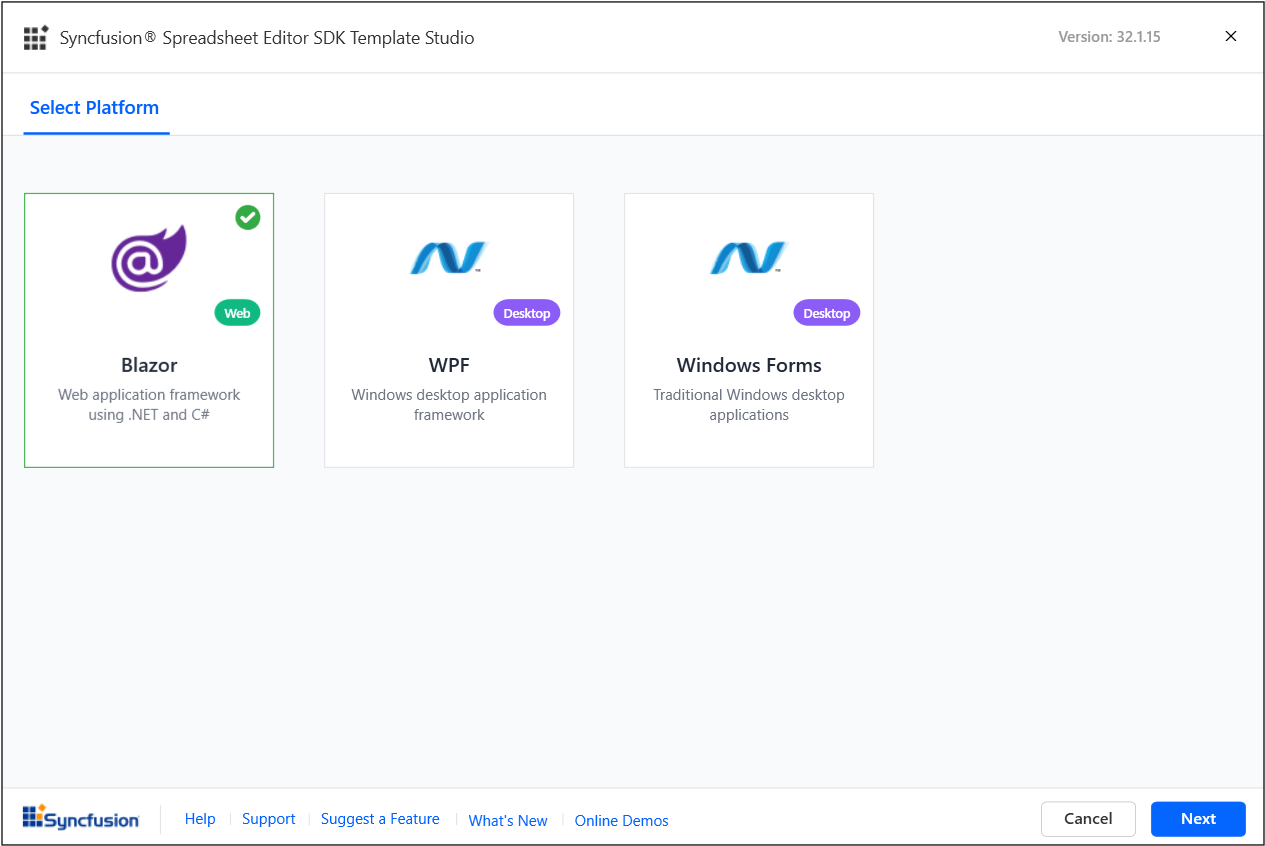Open the Online Demos link

tap(621, 820)
